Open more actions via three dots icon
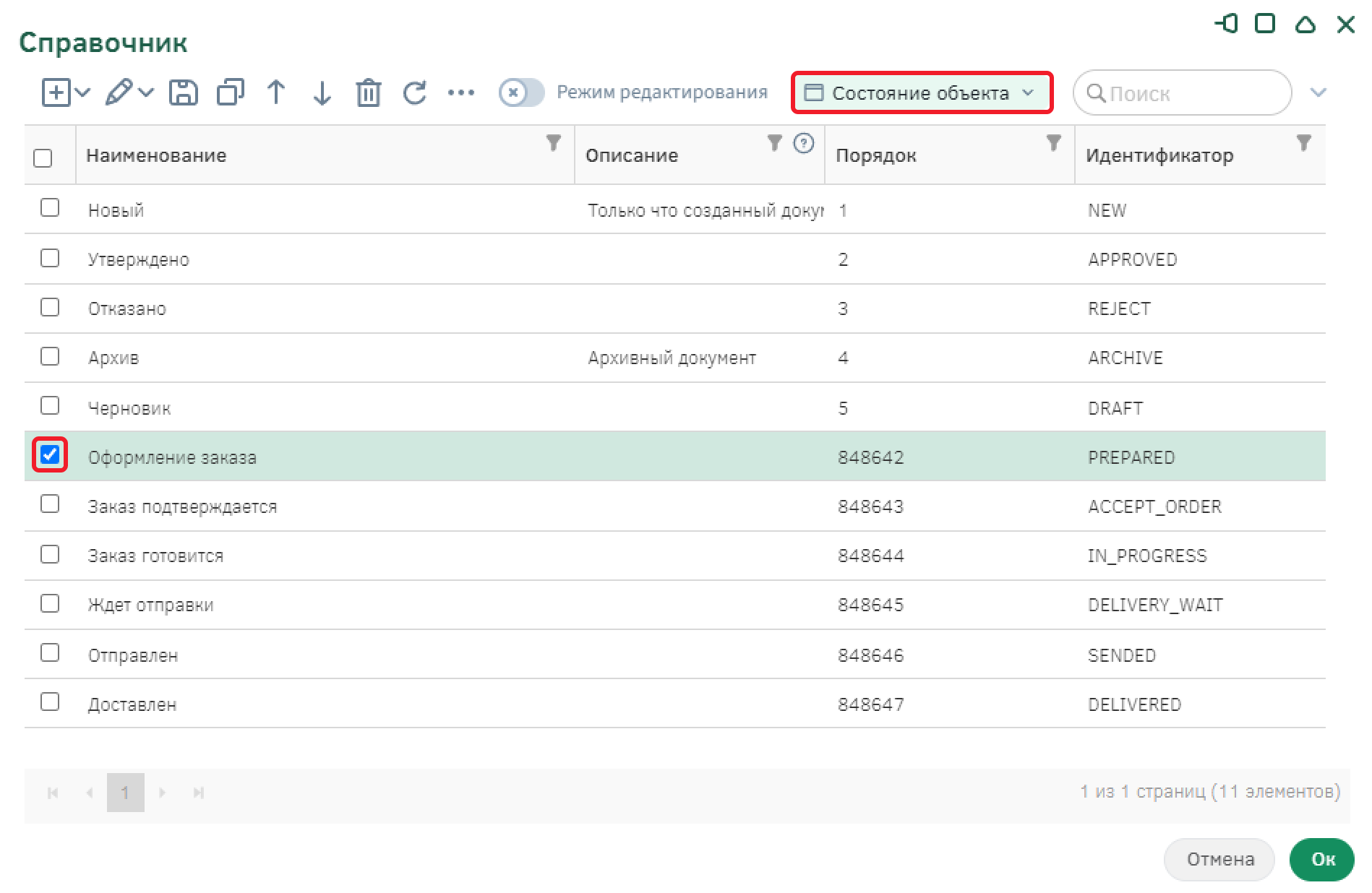 tap(460, 93)
